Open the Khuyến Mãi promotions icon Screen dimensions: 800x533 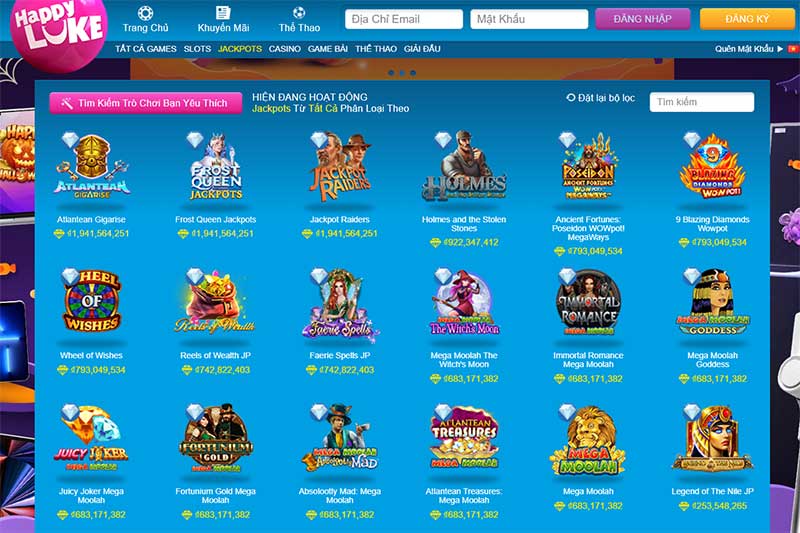click(223, 13)
